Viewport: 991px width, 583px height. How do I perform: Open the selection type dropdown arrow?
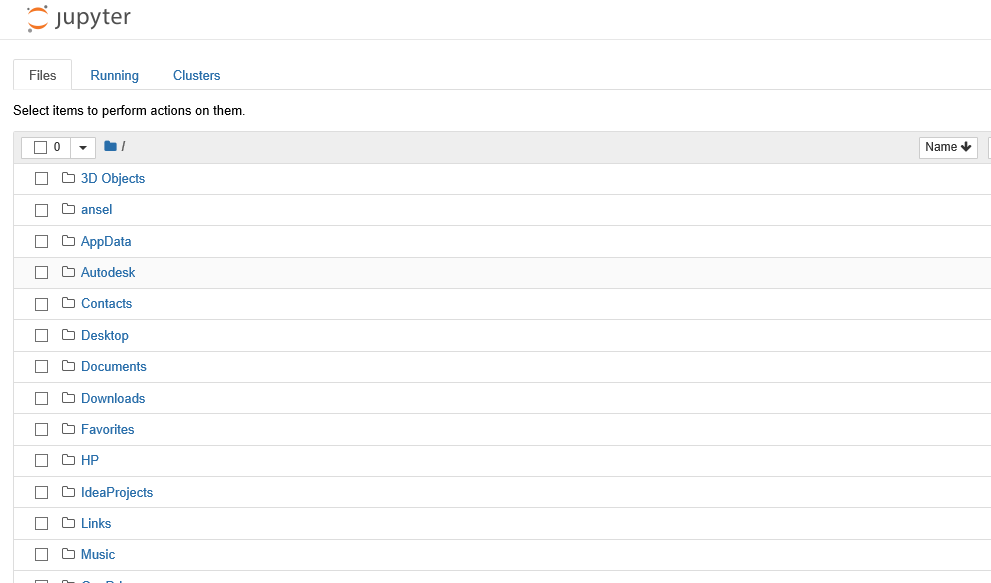83,148
